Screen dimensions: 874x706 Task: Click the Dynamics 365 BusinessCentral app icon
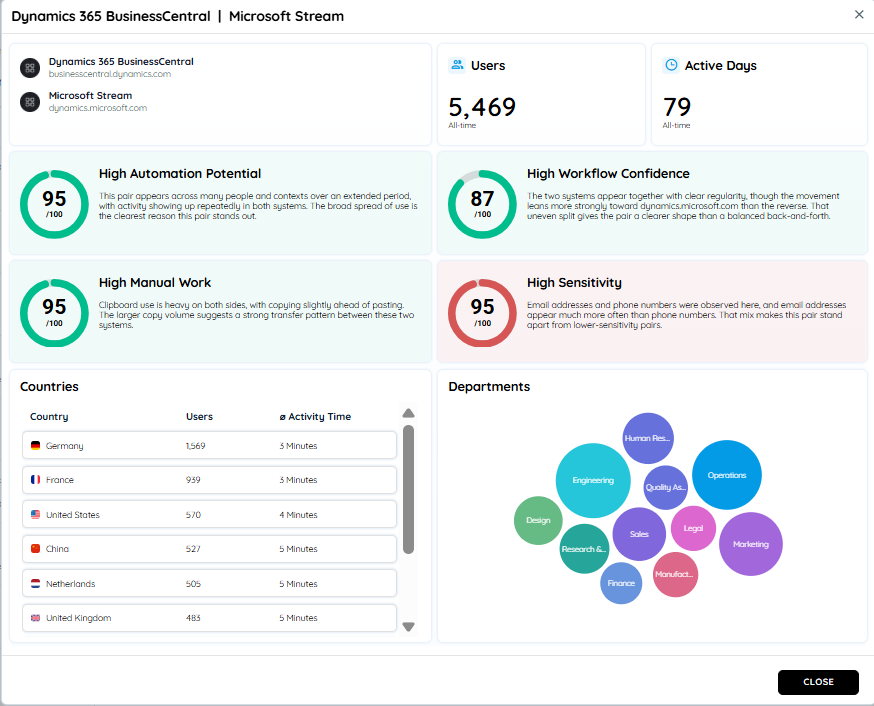[x=30, y=68]
